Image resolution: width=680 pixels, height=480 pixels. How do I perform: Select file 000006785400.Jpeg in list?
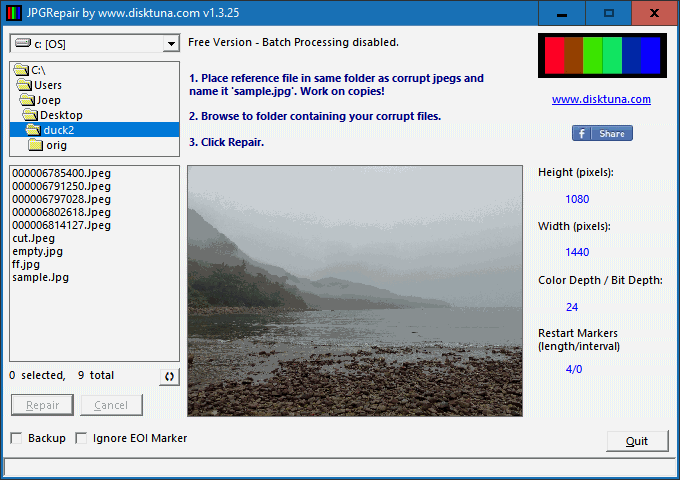(x=61, y=173)
